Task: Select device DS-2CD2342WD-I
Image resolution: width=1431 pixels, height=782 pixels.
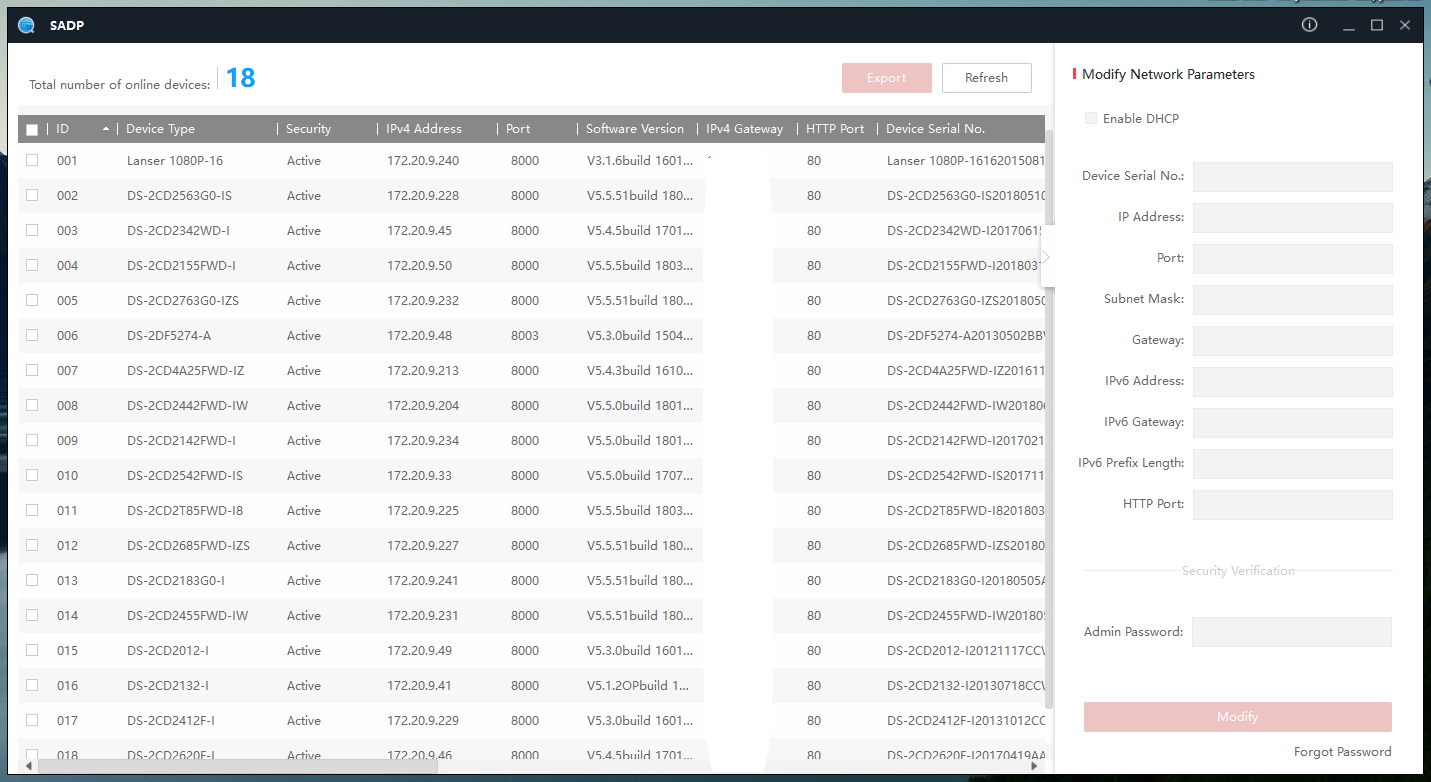Action: 178,231
